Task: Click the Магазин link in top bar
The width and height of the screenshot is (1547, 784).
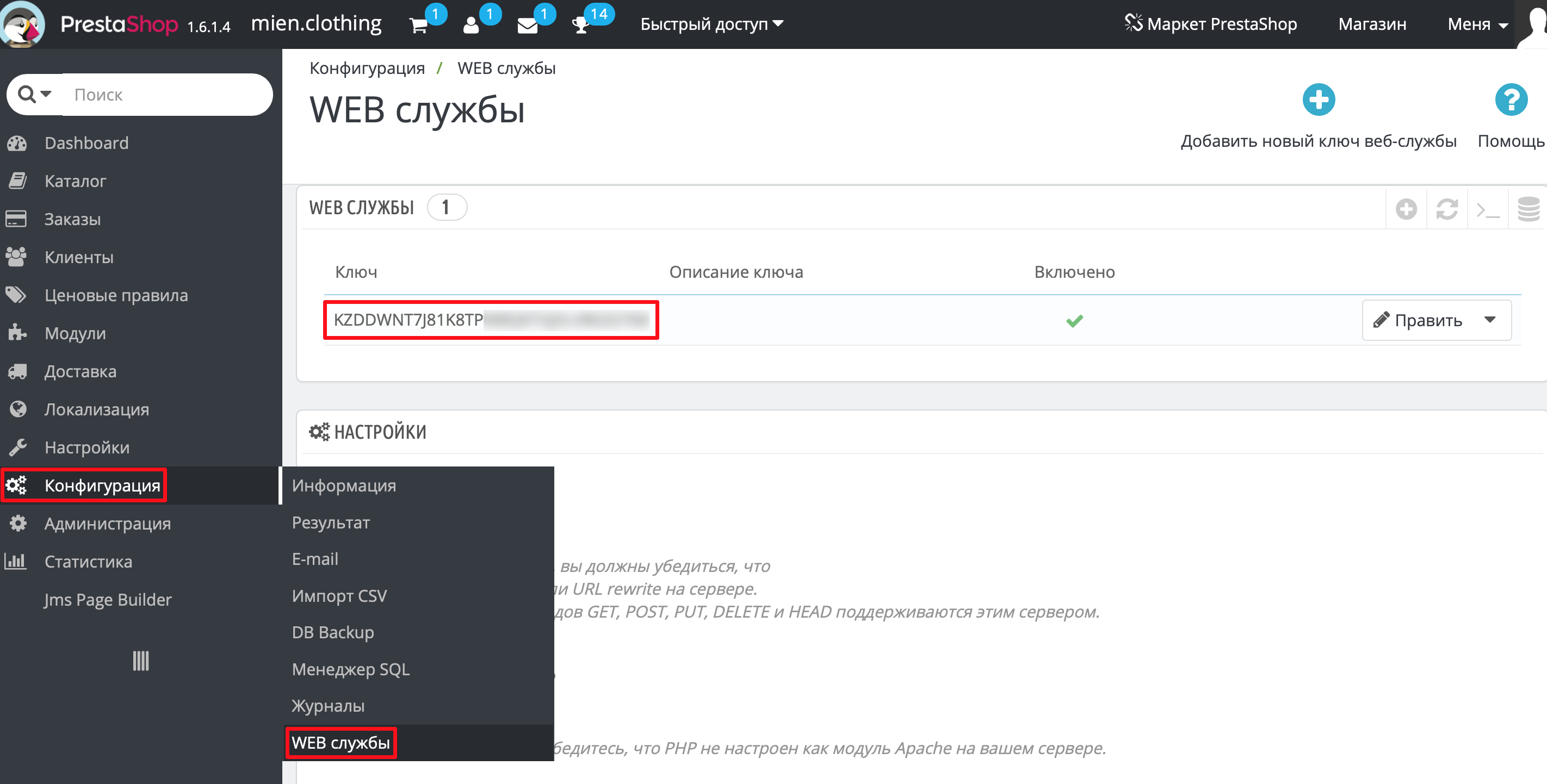Action: [x=1372, y=24]
